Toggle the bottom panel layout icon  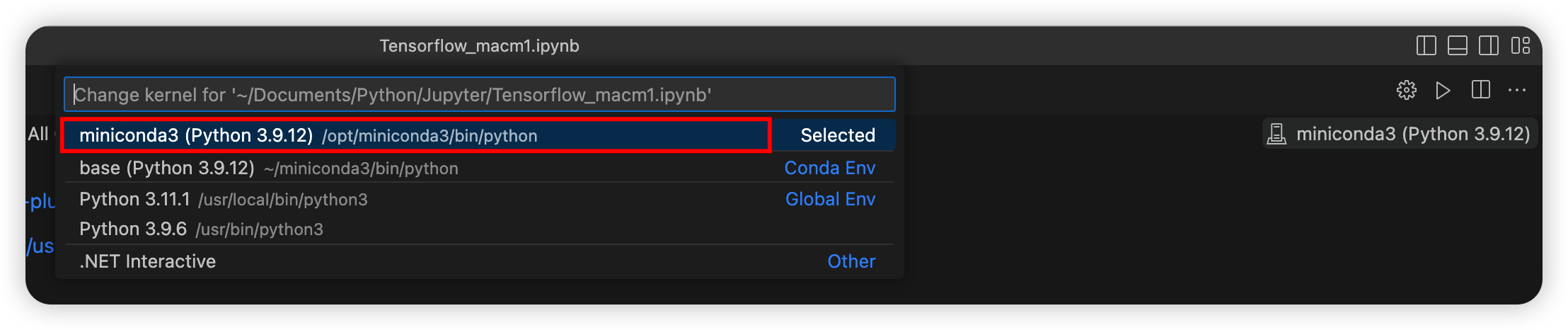tap(1457, 46)
